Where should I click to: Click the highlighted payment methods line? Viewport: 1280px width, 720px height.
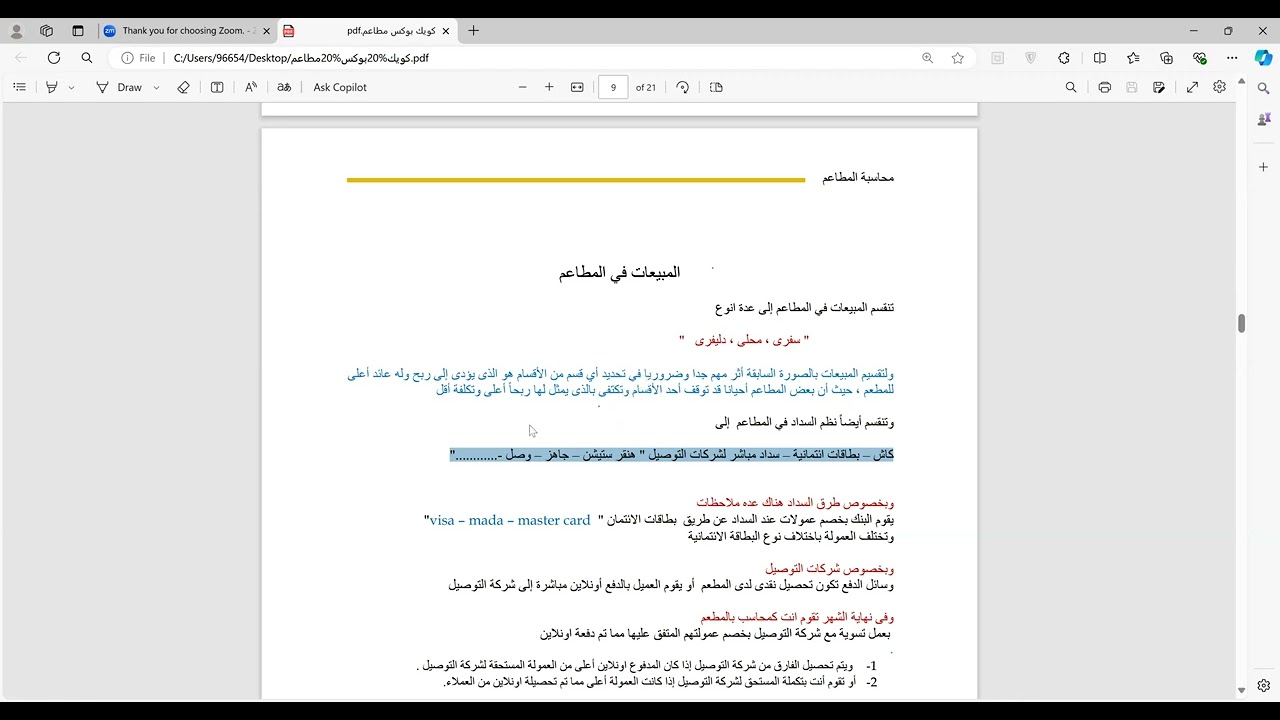672,455
